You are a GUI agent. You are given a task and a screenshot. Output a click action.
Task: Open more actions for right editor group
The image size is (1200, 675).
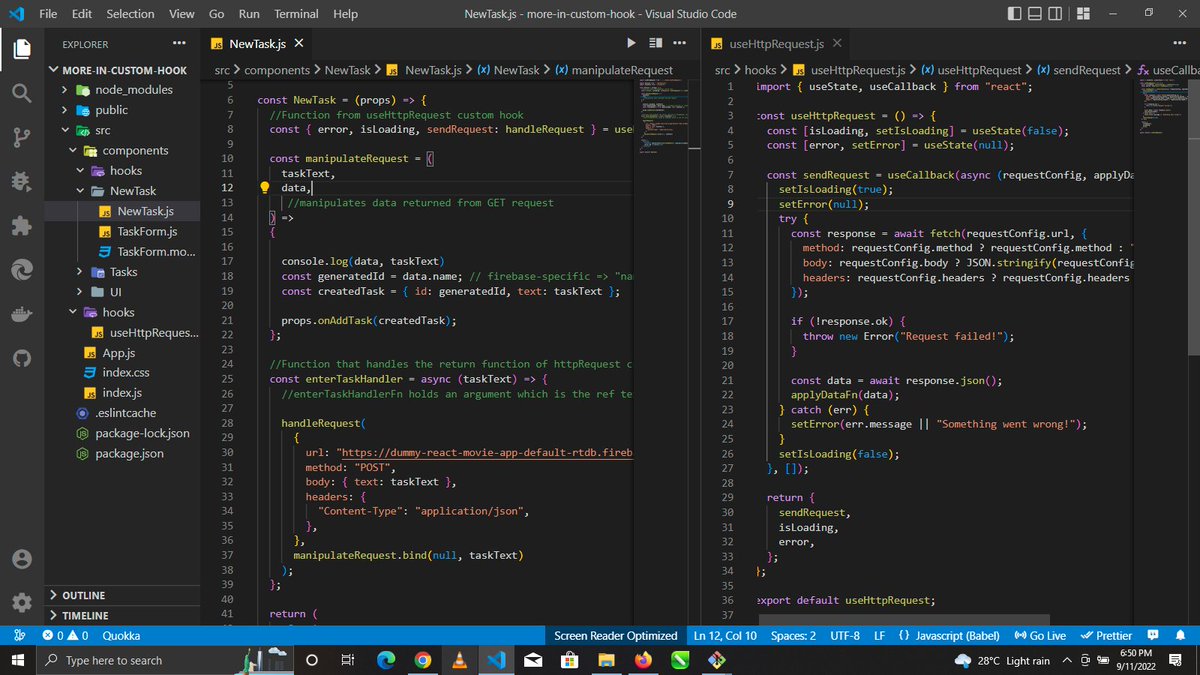[x=1179, y=43]
